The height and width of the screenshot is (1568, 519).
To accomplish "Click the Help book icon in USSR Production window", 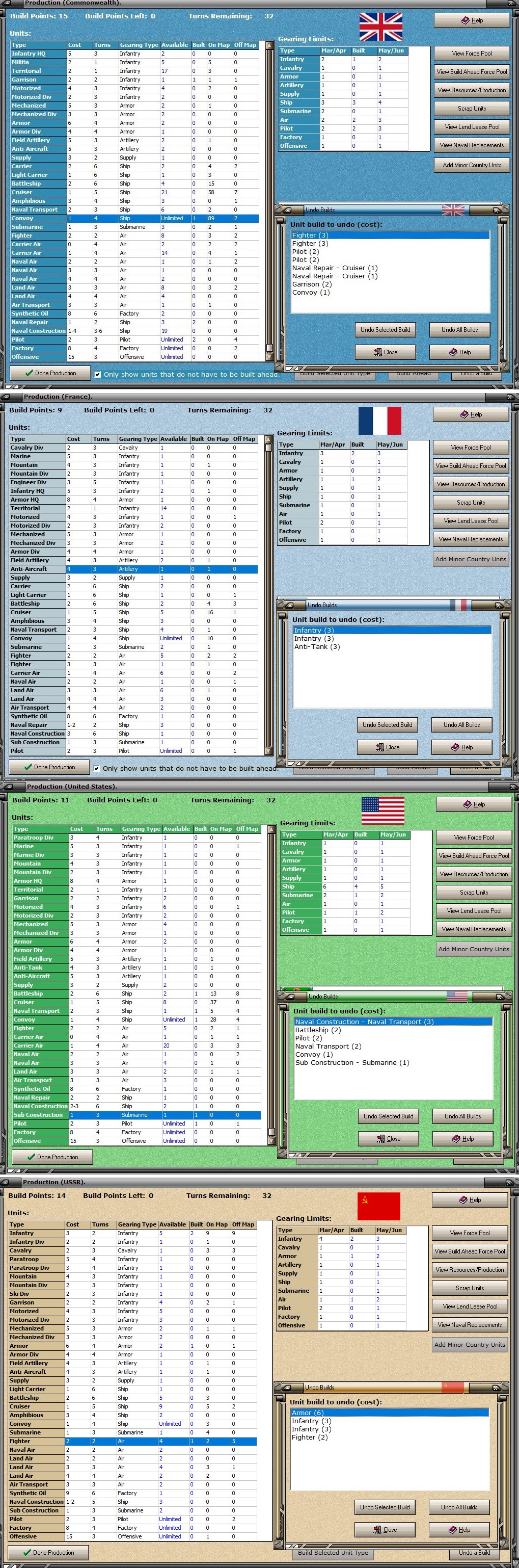I will [x=463, y=1200].
